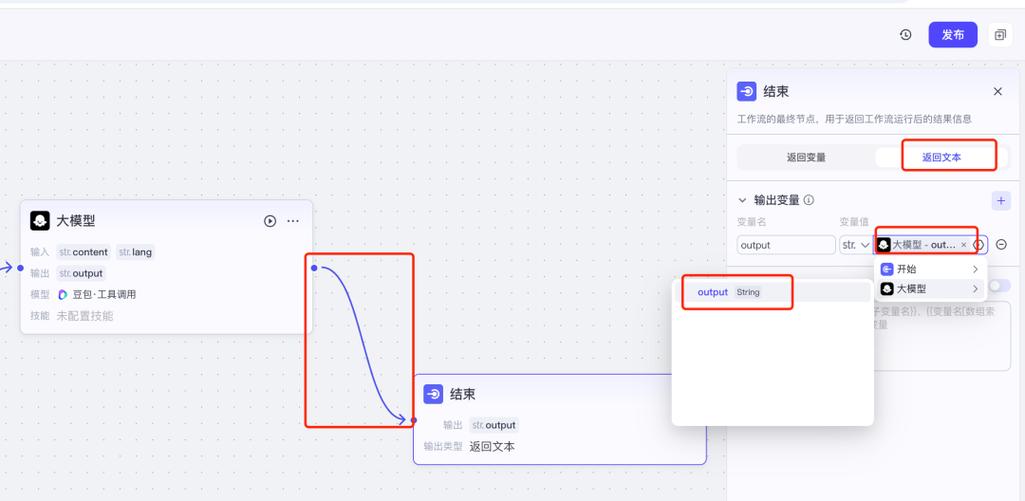Click the str.content input tag

tap(84, 252)
